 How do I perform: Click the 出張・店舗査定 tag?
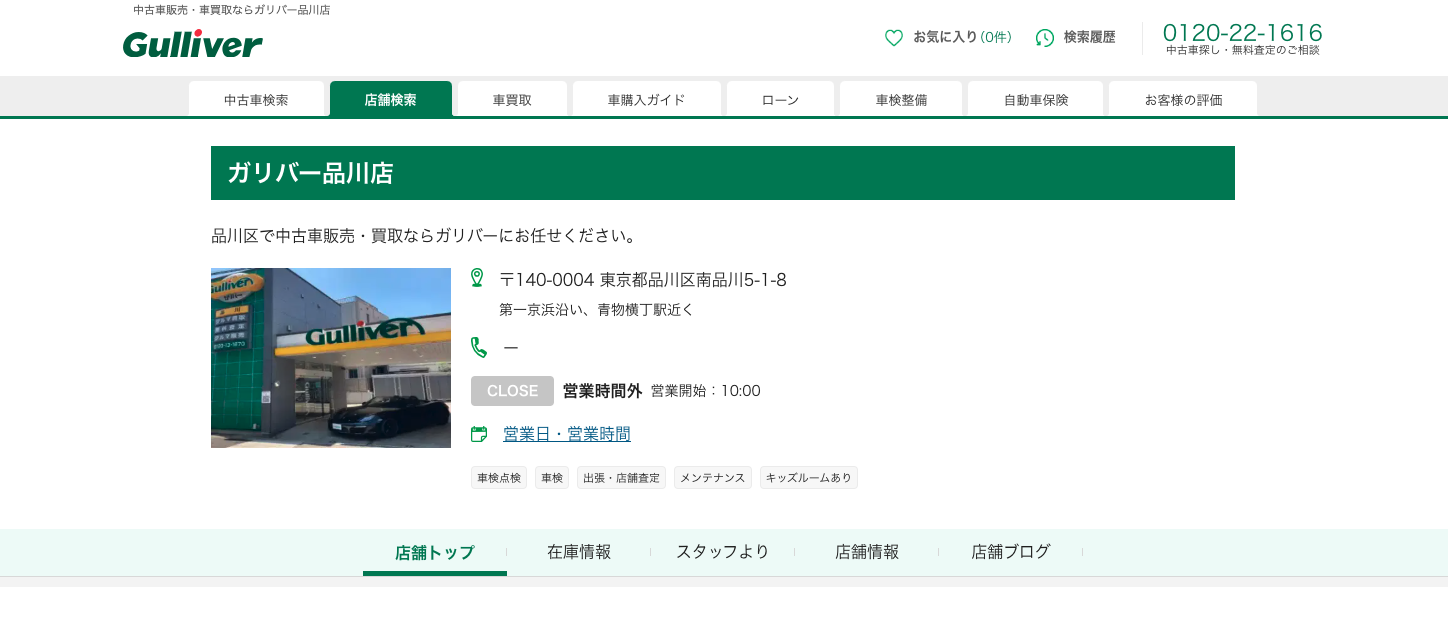click(x=621, y=478)
